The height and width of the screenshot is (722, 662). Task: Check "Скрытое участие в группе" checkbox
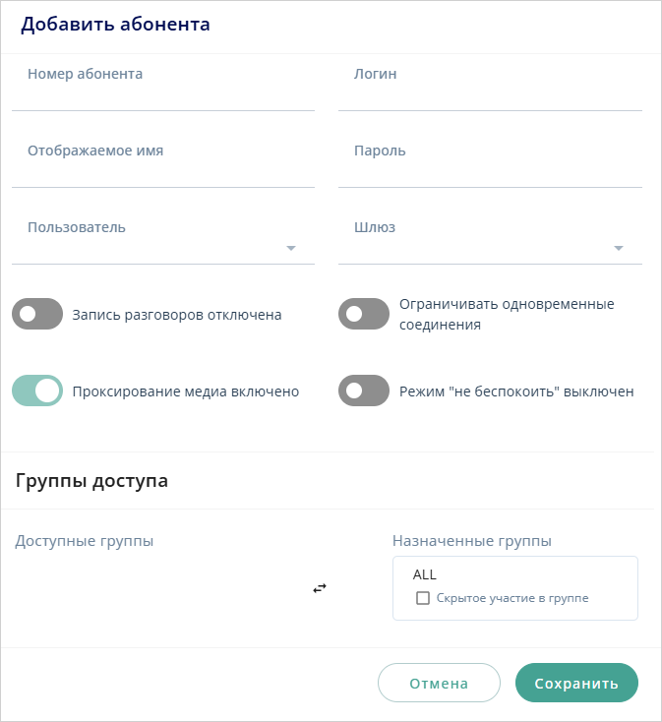point(423,598)
